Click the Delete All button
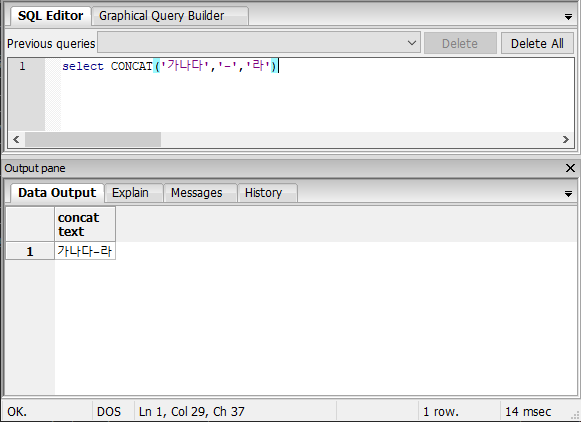Viewport: 581px width, 422px height. point(537,43)
